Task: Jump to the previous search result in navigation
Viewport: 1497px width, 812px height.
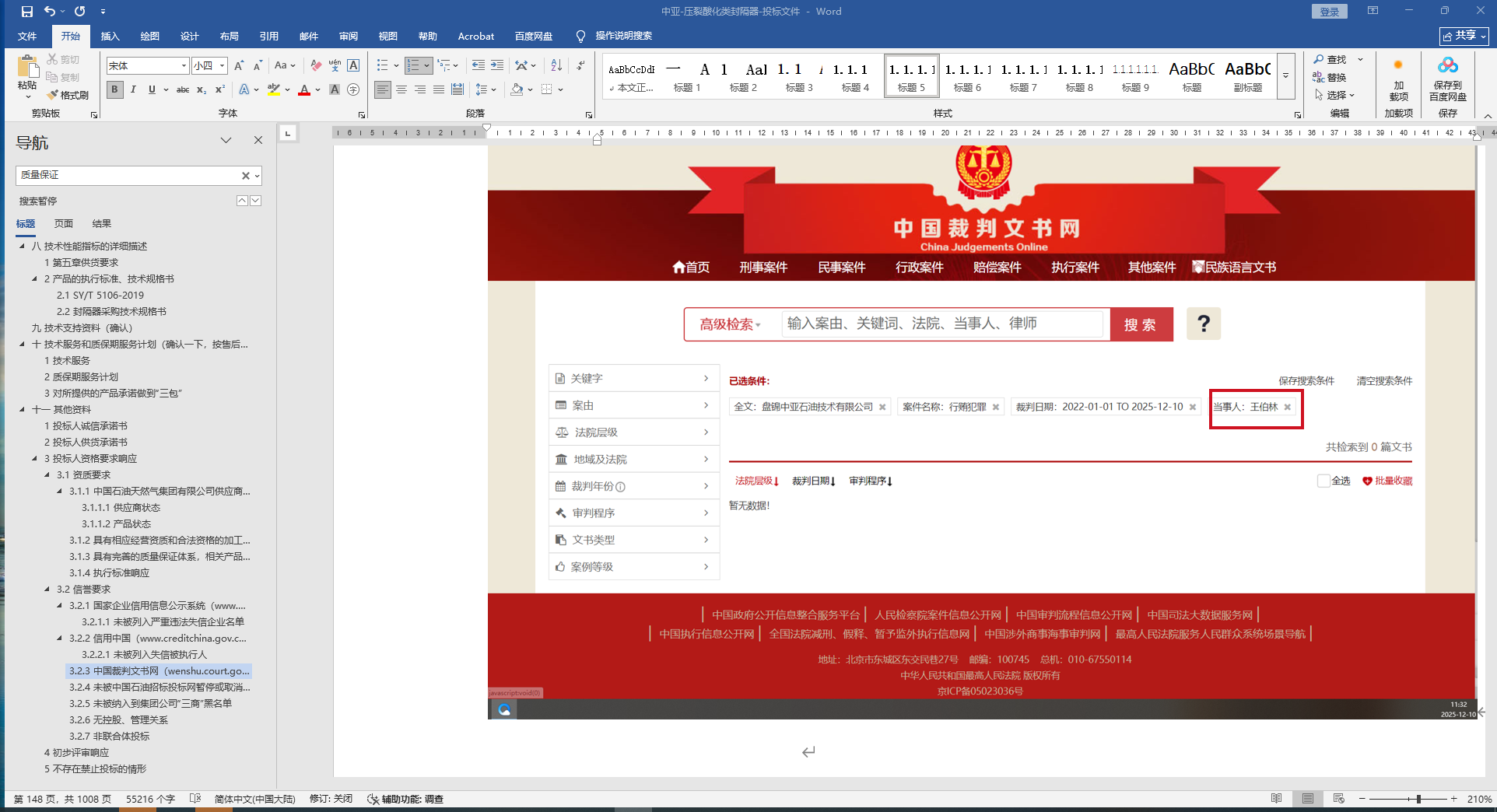Action: (x=242, y=201)
